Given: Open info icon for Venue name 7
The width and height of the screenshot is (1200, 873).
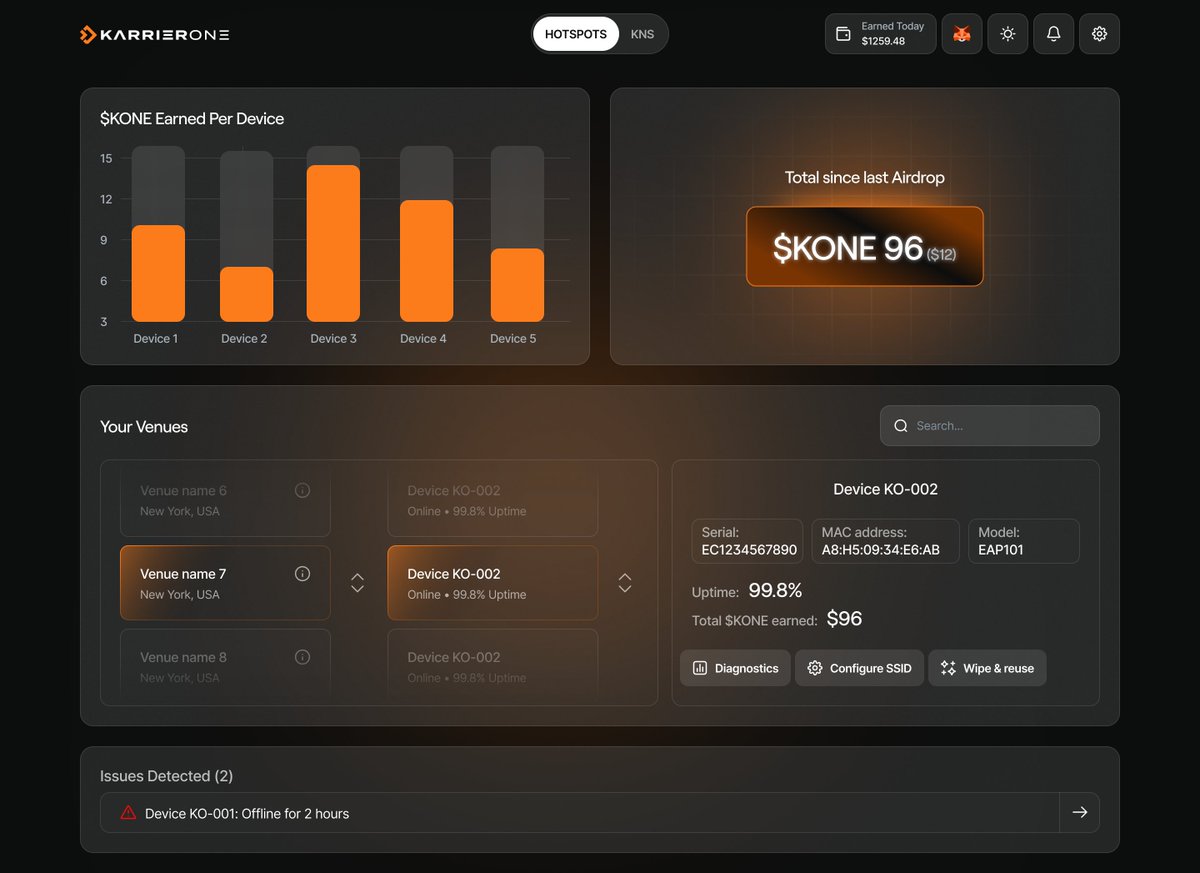Looking at the screenshot, I should 303,574.
